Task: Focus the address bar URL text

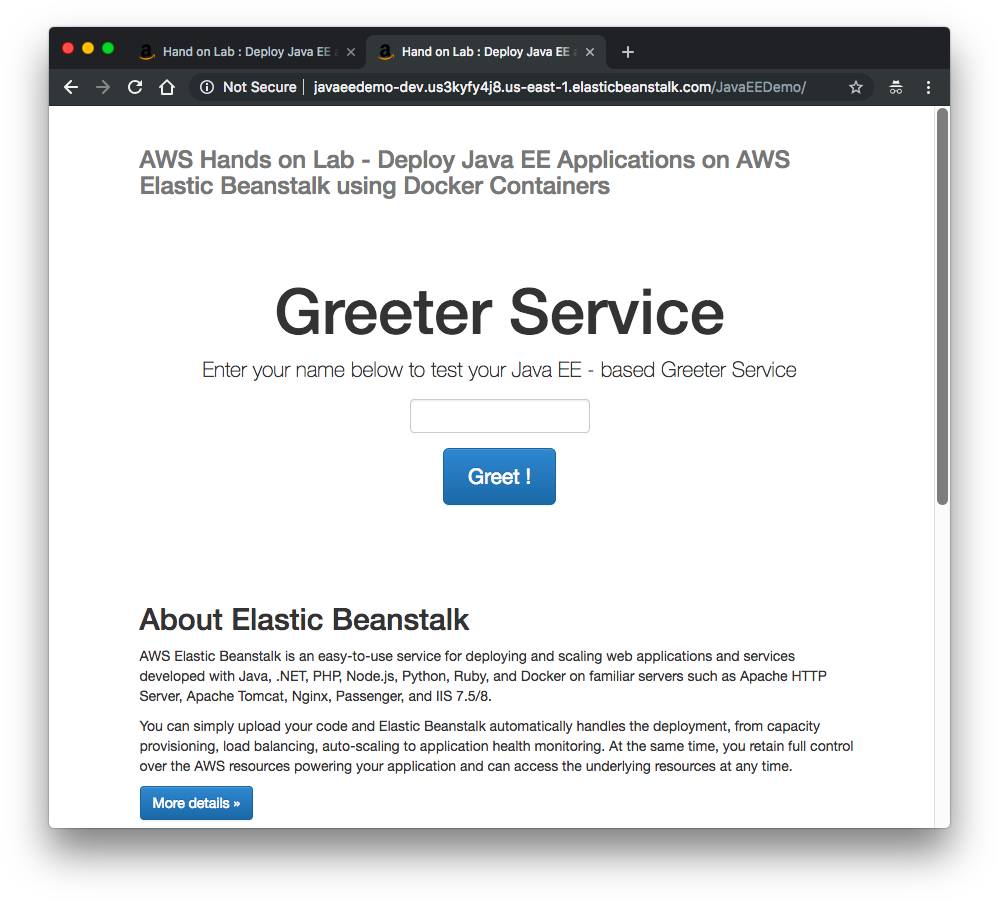Action: (559, 87)
